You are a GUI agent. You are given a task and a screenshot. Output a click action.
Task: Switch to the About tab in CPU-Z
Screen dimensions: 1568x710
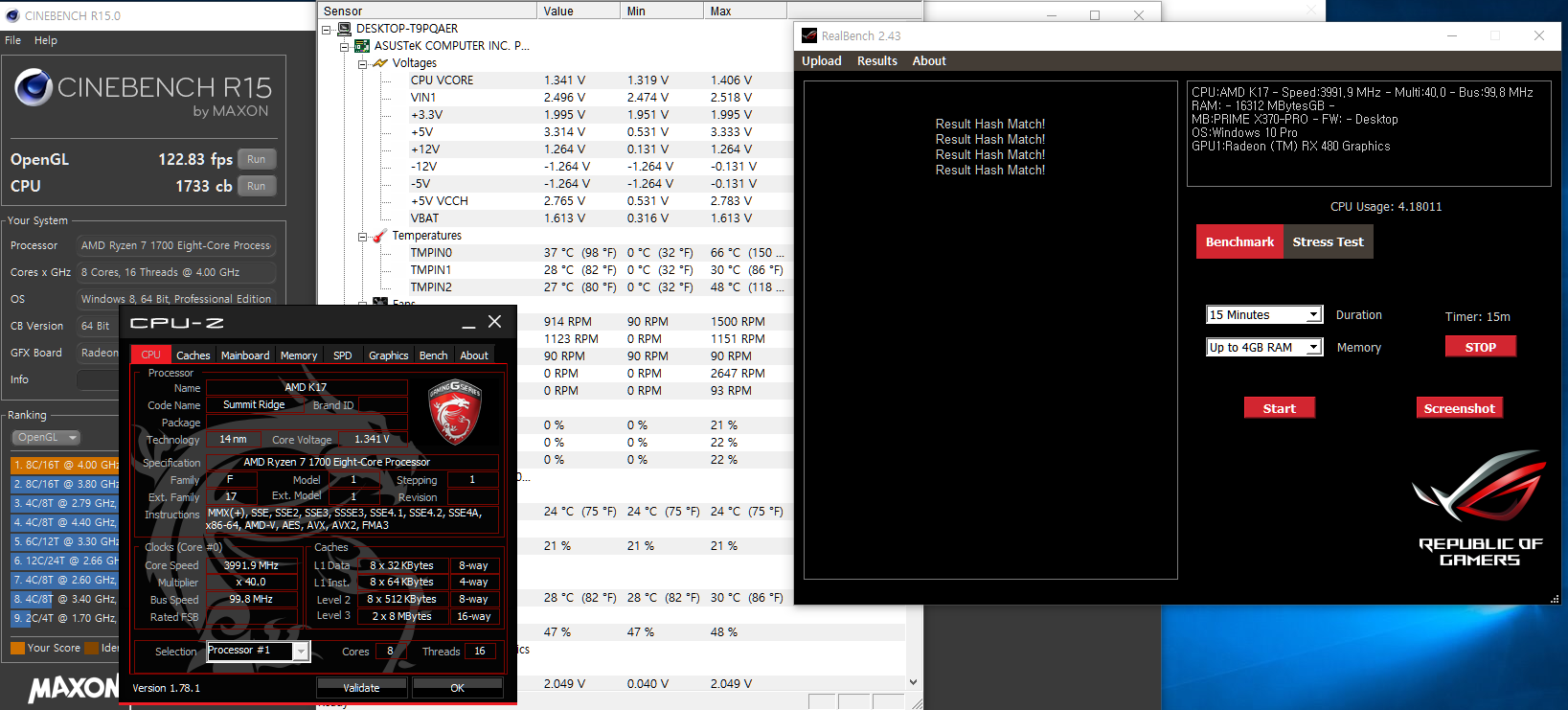[x=474, y=355]
